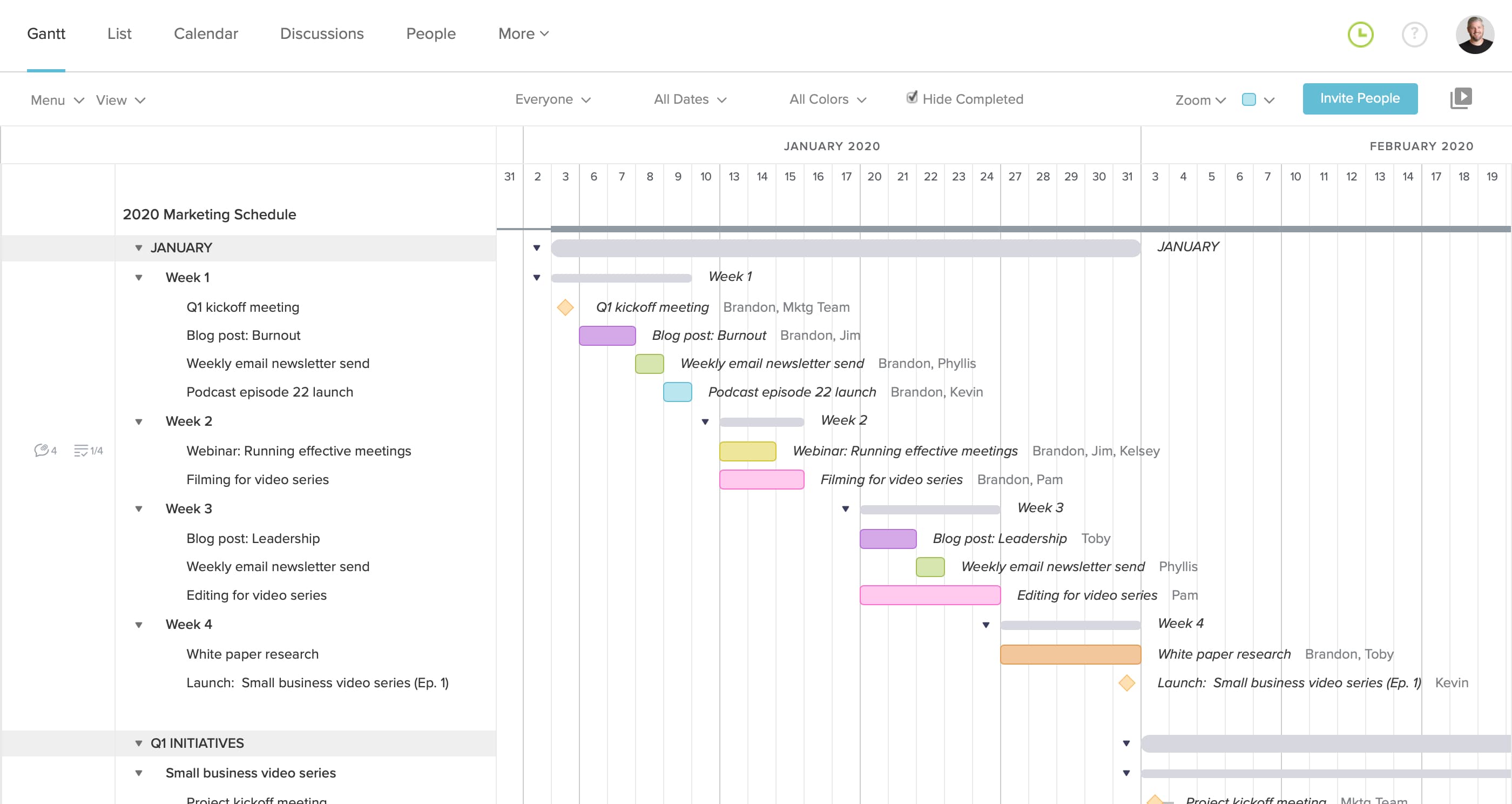Screen dimensions: 1512x804
Task: Click the Launch video series milestone diamond
Action: [1126, 682]
